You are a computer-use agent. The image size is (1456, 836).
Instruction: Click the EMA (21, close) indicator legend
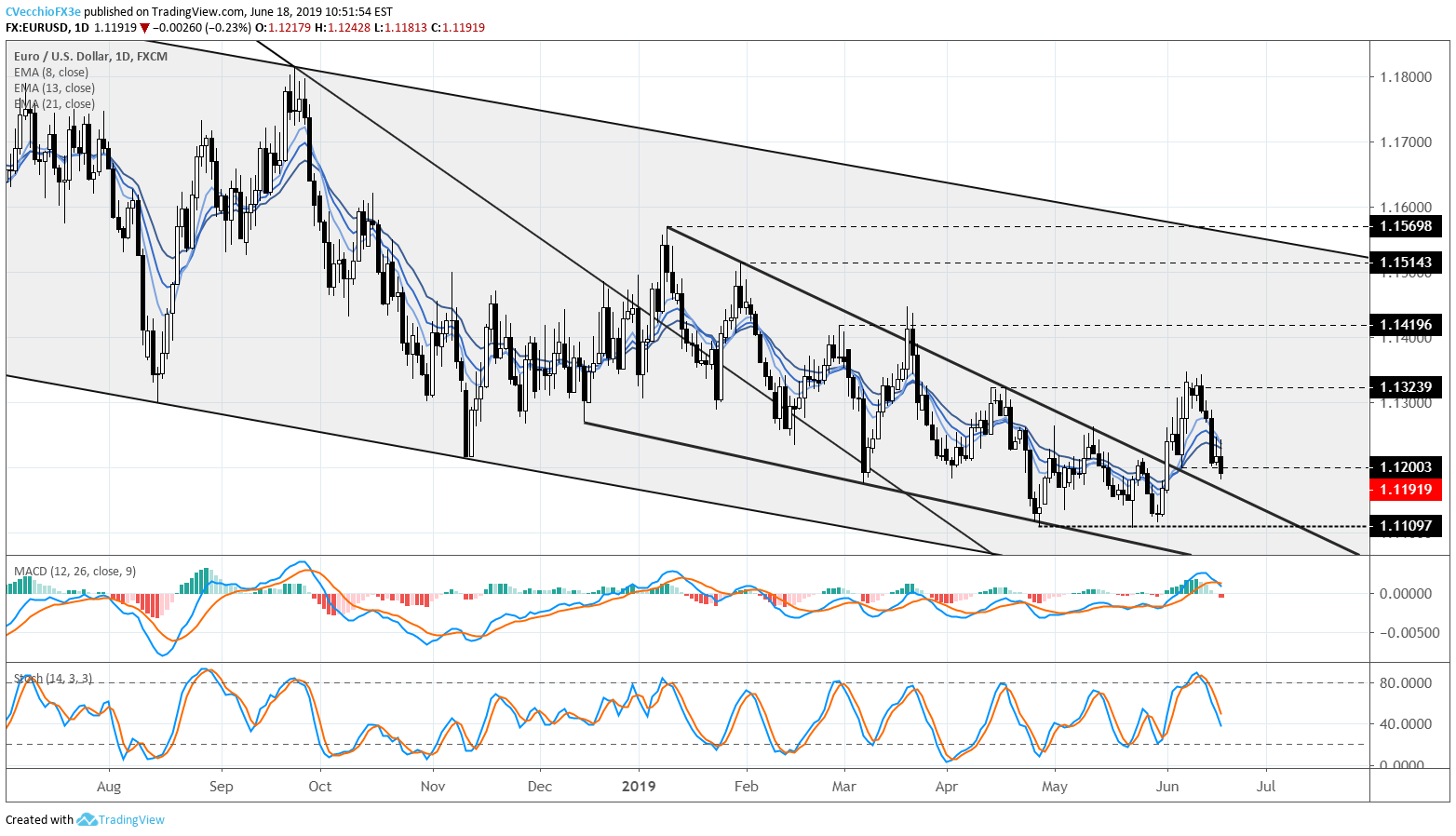pos(54,104)
